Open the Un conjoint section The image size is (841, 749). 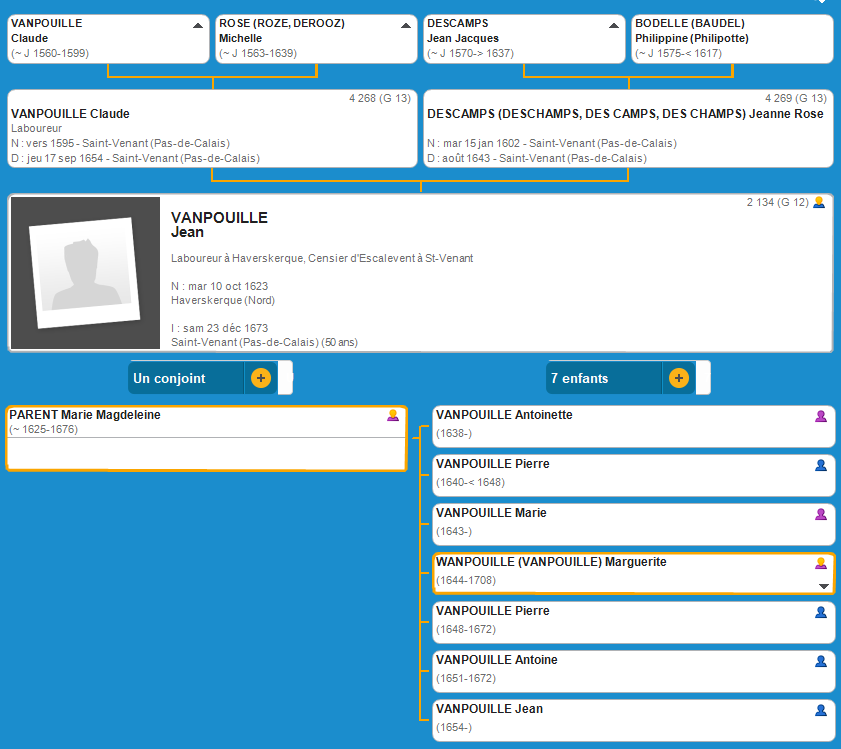tap(187, 378)
